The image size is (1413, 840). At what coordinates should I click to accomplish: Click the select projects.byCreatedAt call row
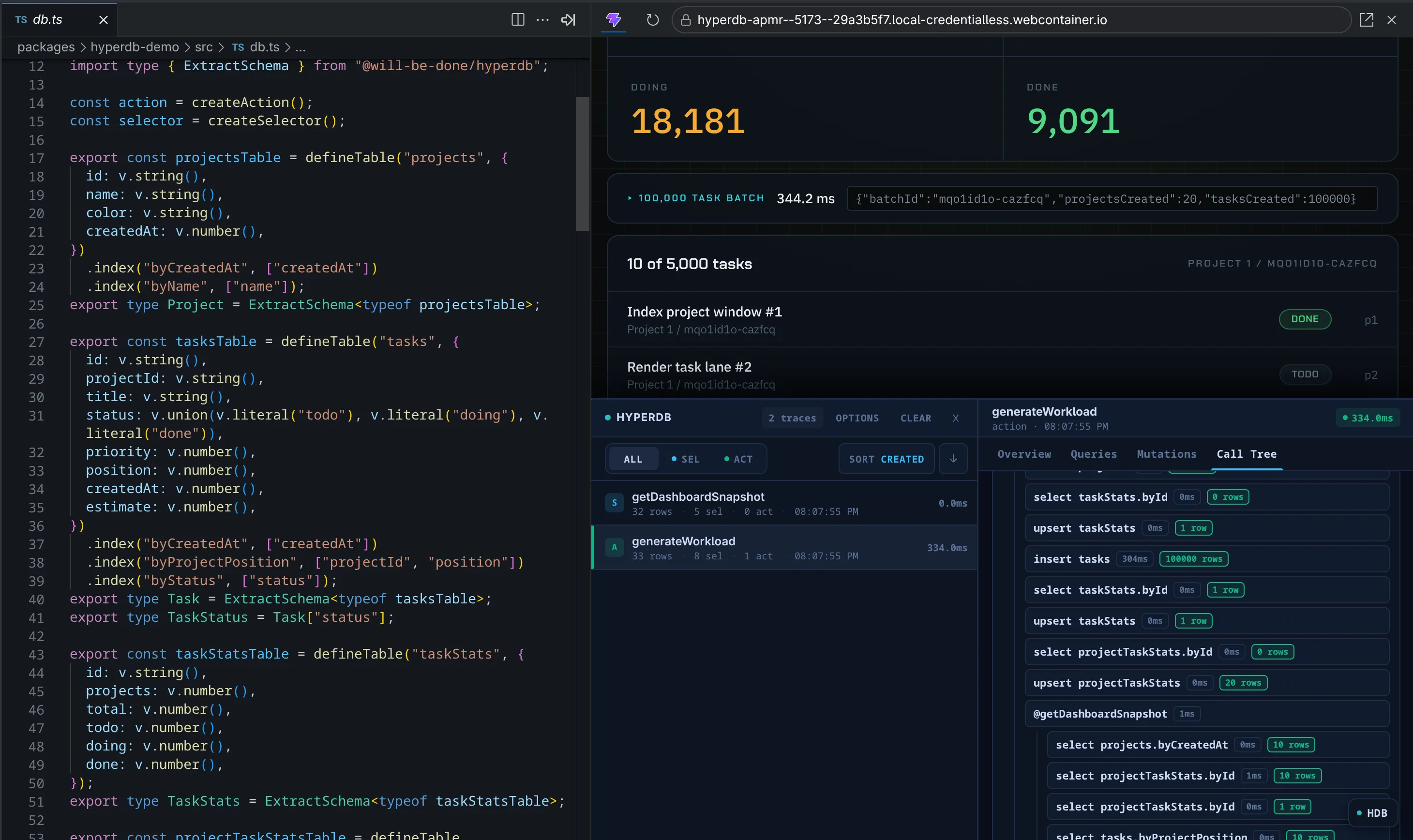pyautogui.click(x=1218, y=745)
